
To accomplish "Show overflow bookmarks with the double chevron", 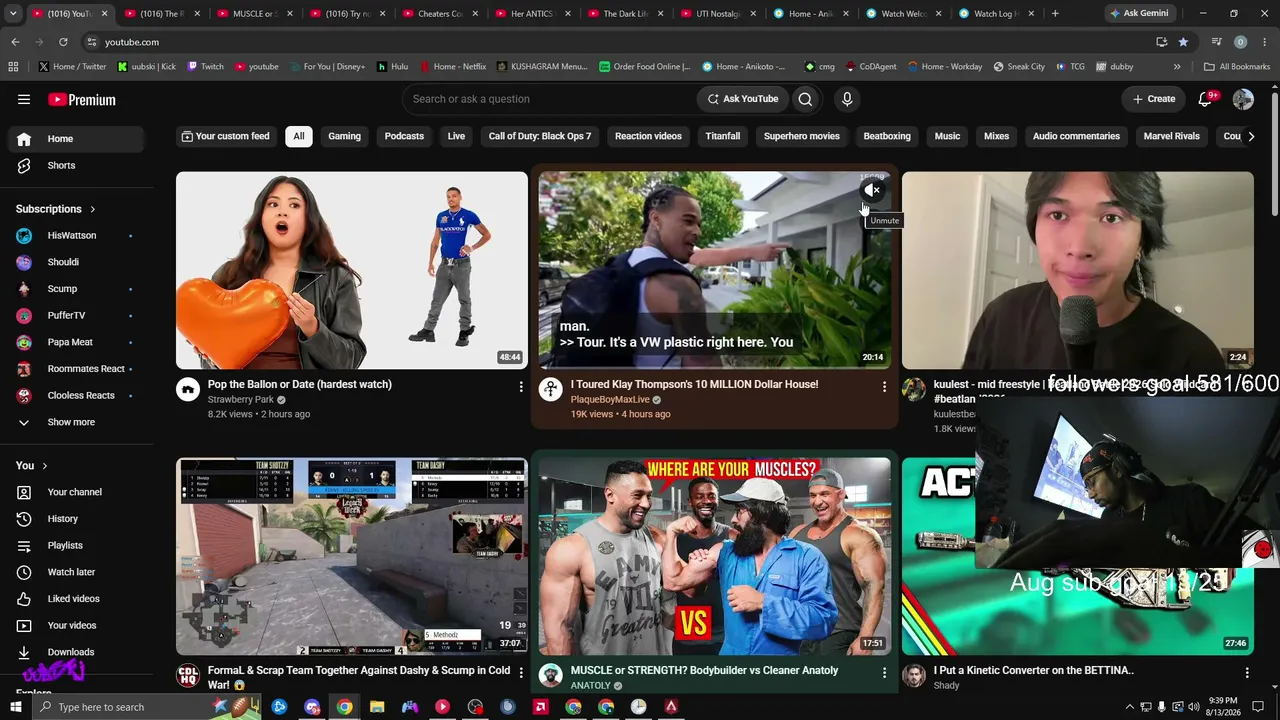I will point(1177,67).
